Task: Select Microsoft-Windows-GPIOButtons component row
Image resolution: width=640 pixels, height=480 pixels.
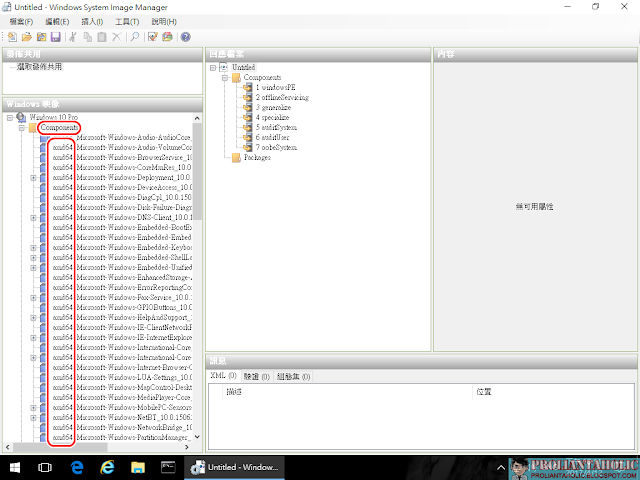Action: tap(122, 307)
